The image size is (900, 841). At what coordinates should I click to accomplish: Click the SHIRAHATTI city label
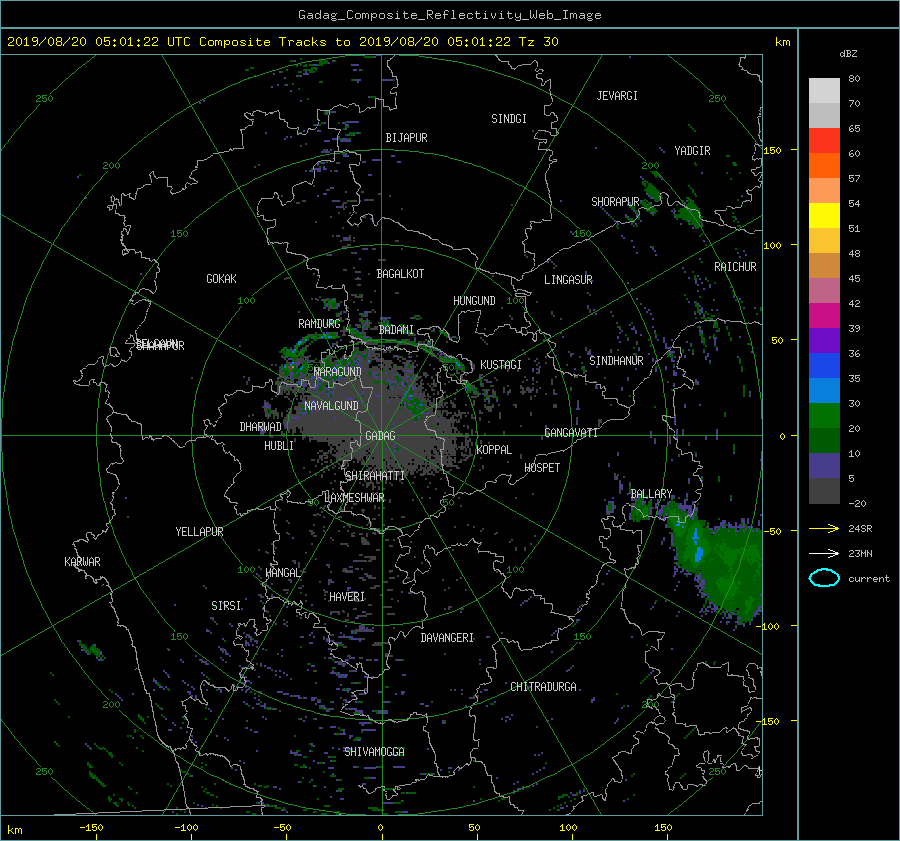374,475
